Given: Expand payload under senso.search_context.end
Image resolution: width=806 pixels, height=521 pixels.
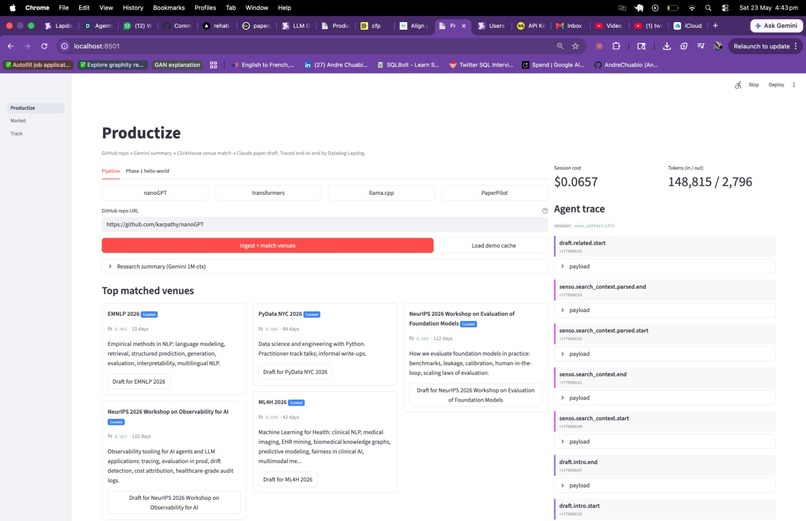Looking at the screenshot, I should (x=665, y=398).
